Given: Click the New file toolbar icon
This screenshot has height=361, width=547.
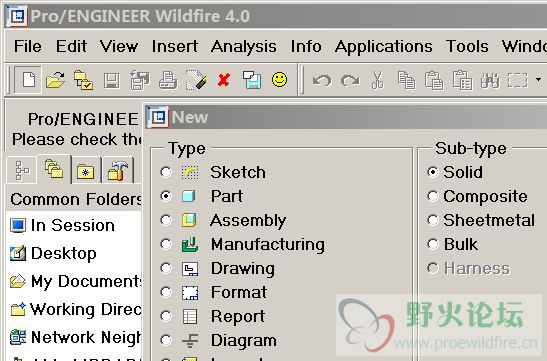Looking at the screenshot, I should point(28,80).
